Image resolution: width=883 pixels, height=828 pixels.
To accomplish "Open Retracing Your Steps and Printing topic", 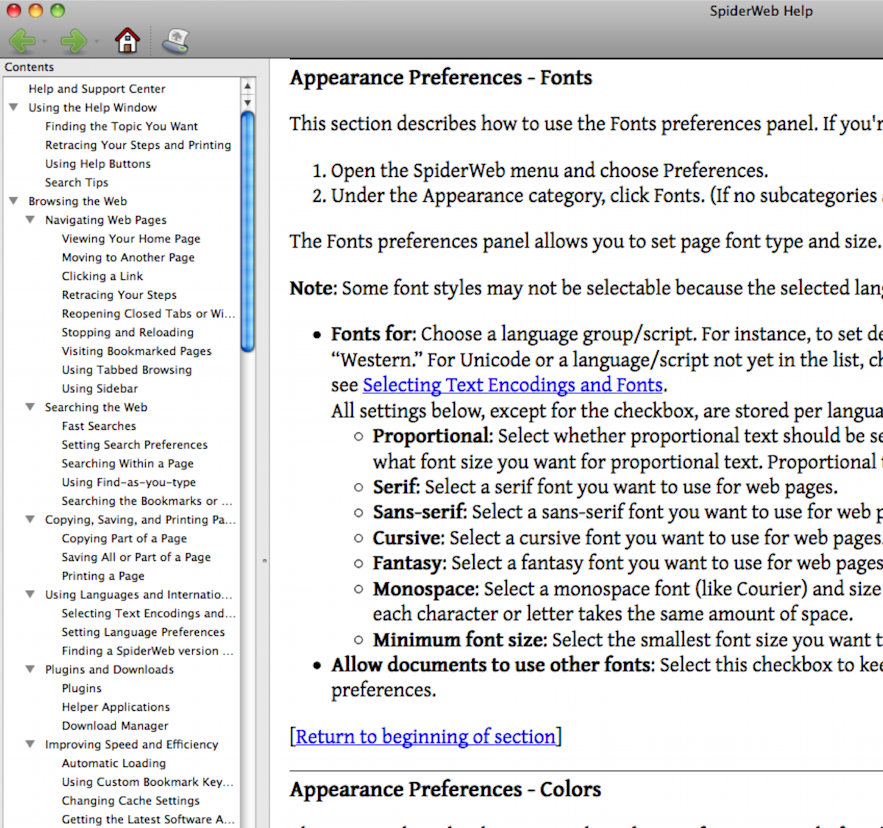I will 138,145.
